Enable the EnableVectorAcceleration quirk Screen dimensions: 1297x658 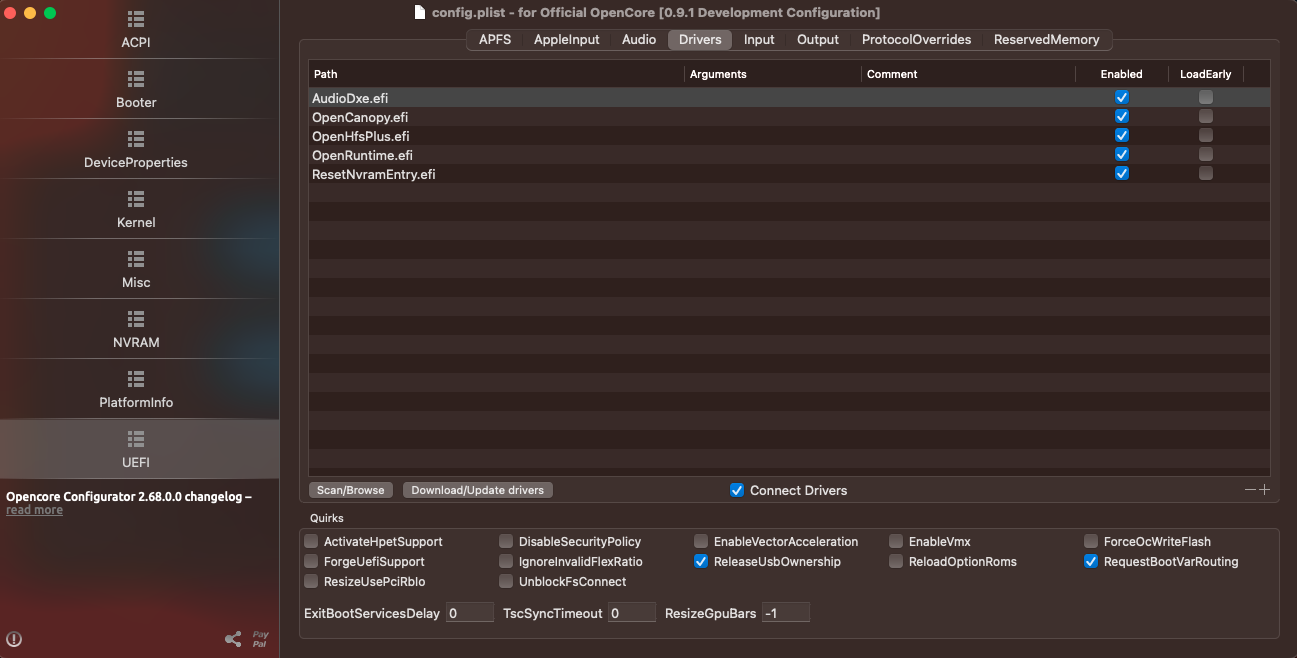coord(701,541)
